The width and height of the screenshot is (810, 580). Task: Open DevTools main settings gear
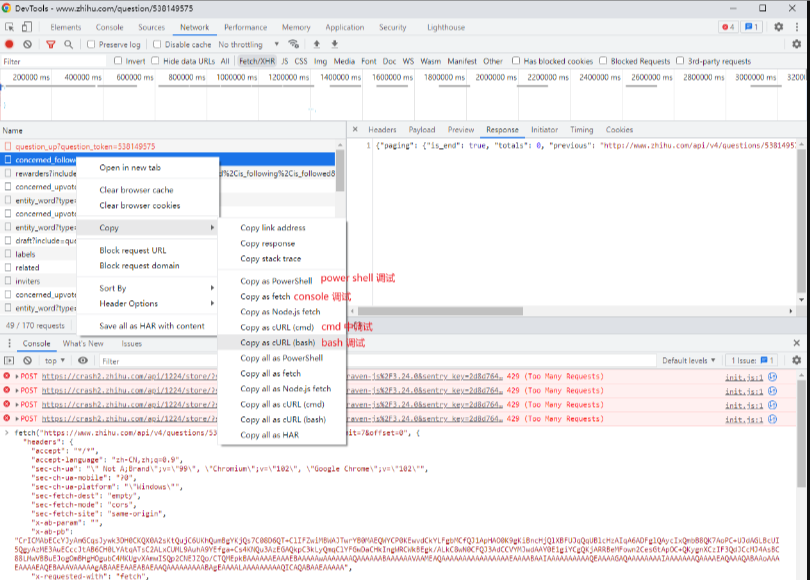point(778,27)
